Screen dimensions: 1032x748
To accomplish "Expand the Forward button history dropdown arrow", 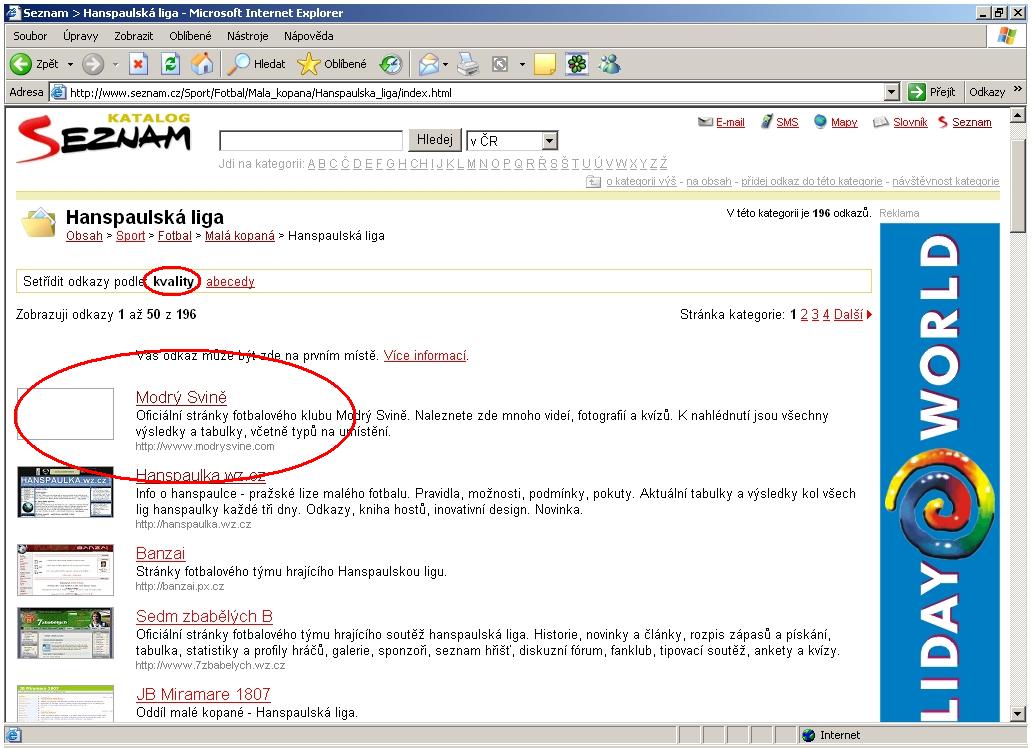I will pyautogui.click(x=115, y=65).
